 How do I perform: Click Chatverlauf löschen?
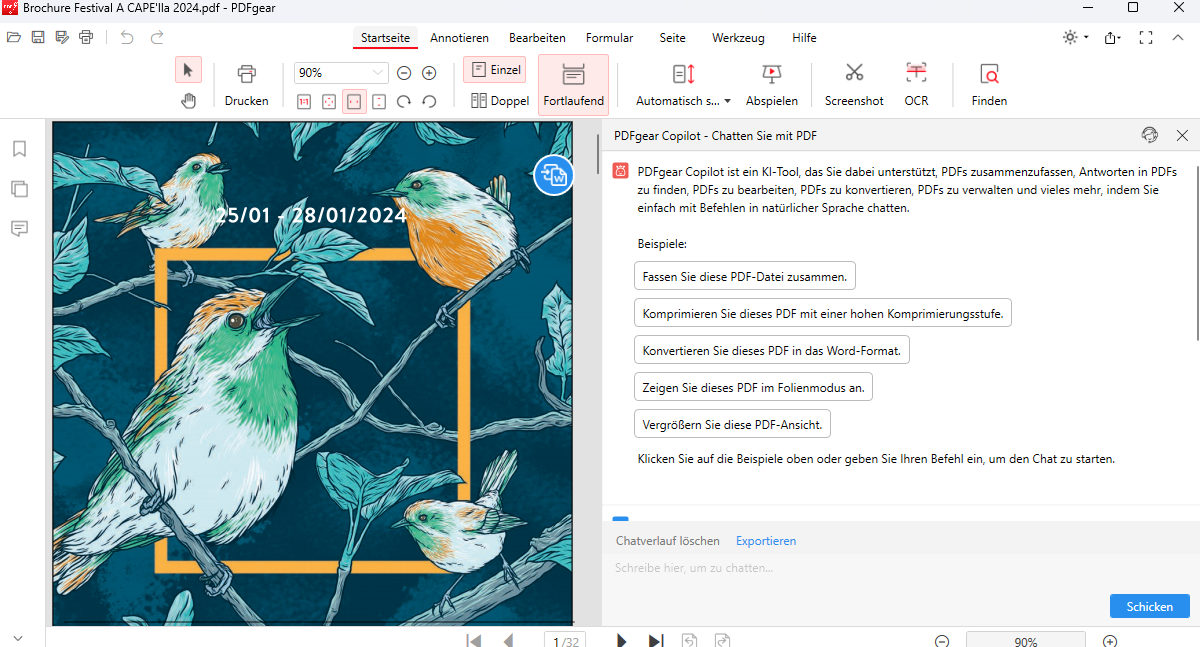click(667, 541)
